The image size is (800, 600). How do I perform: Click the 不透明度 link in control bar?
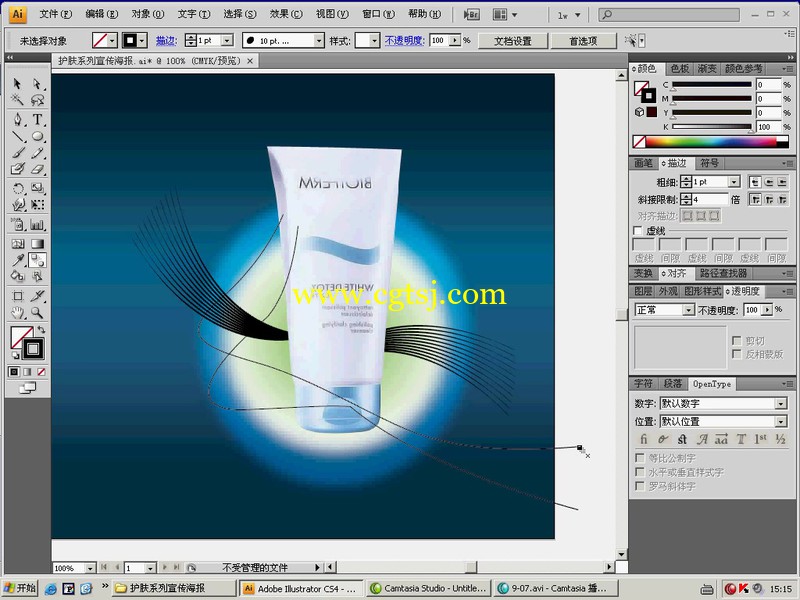pyautogui.click(x=405, y=40)
